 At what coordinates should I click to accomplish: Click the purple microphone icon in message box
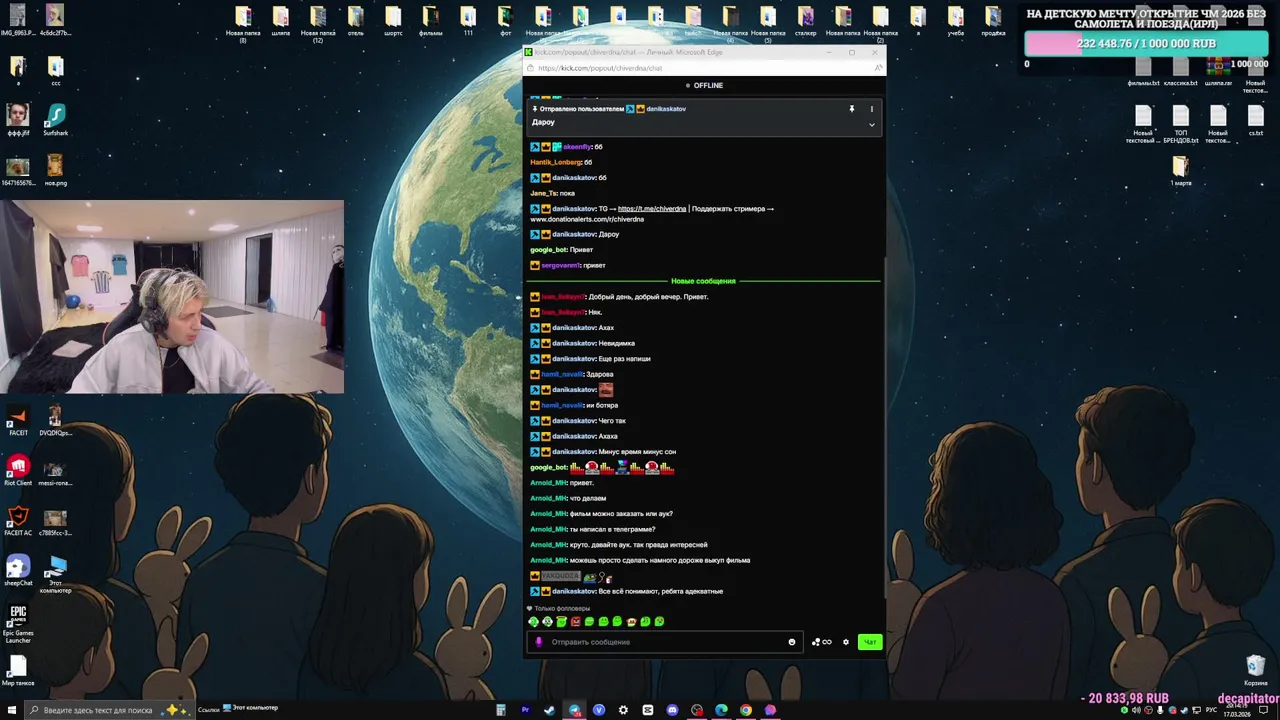[539, 642]
